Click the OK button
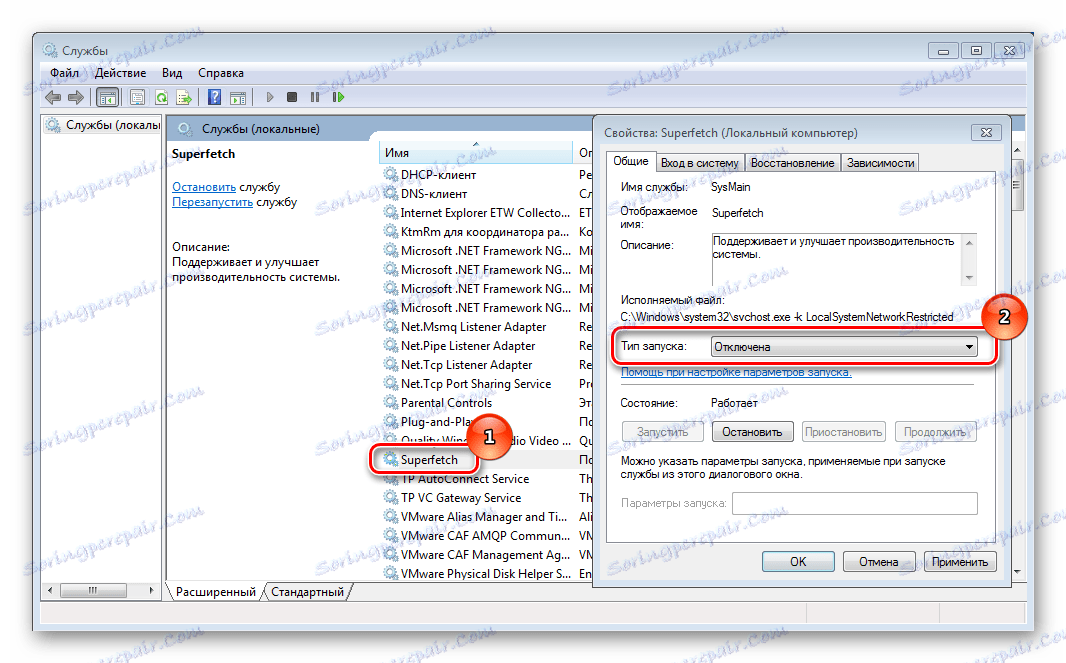Image resolution: width=1066 pixels, height=663 pixels. [798, 562]
